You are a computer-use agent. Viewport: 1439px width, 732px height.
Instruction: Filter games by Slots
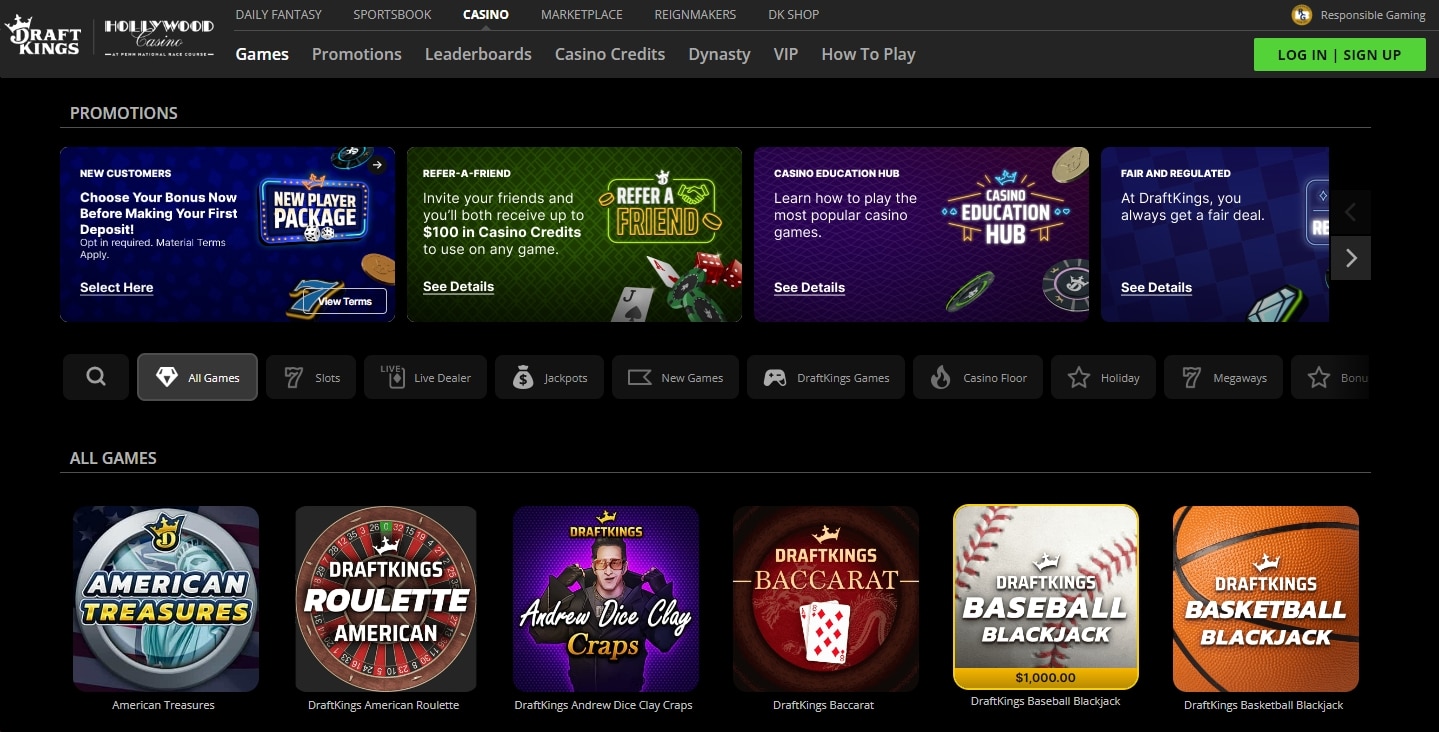point(311,377)
